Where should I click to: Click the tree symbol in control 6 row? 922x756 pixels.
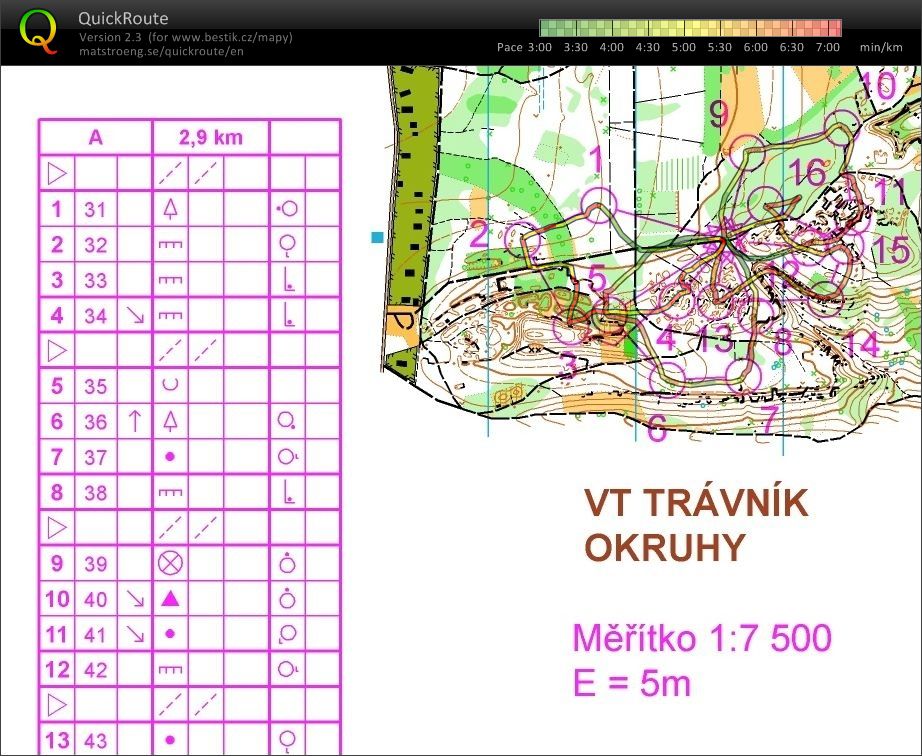(x=170, y=421)
